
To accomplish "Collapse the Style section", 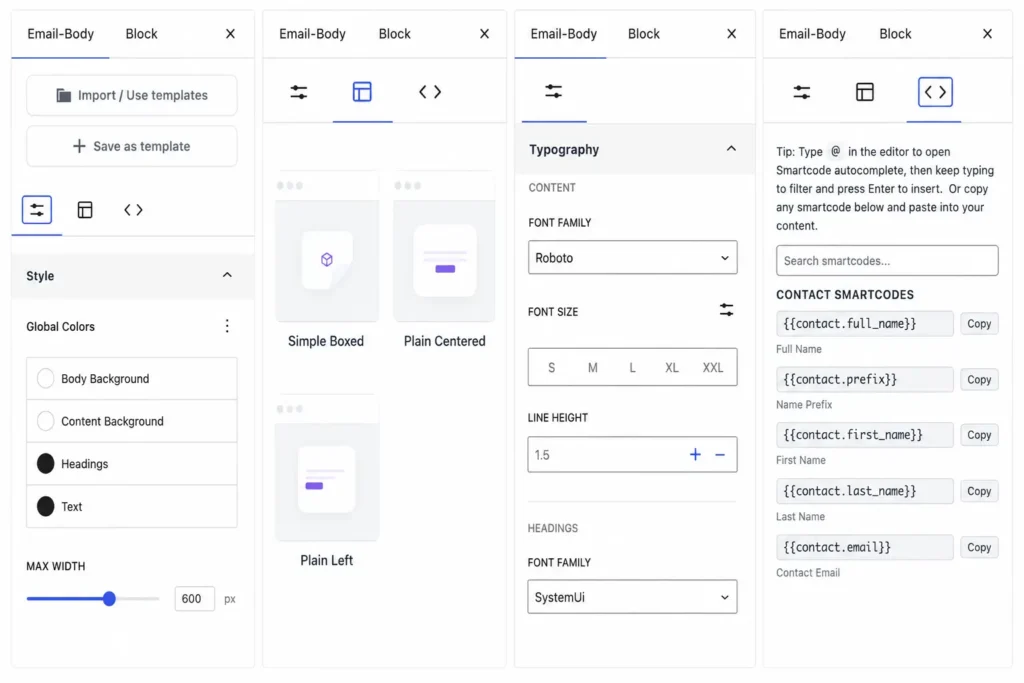I will [227, 275].
